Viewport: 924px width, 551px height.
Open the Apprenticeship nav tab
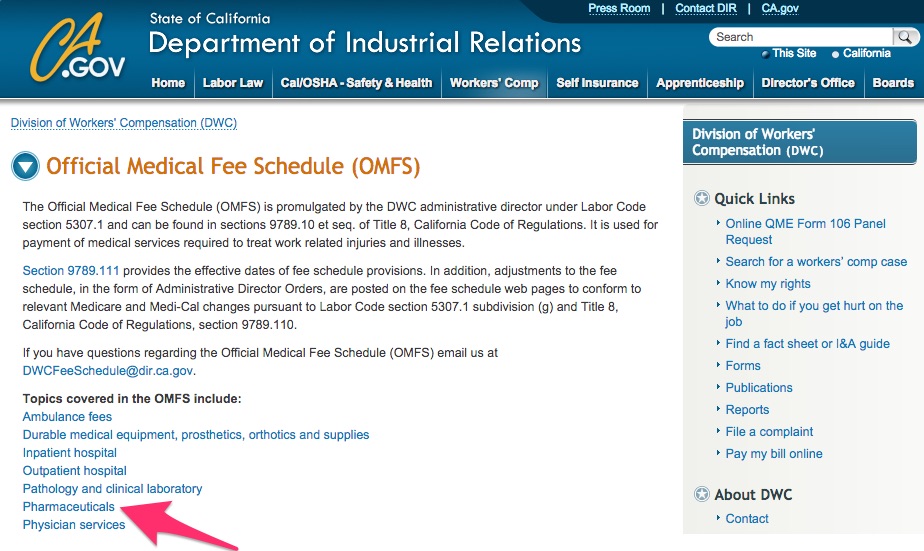[x=700, y=83]
